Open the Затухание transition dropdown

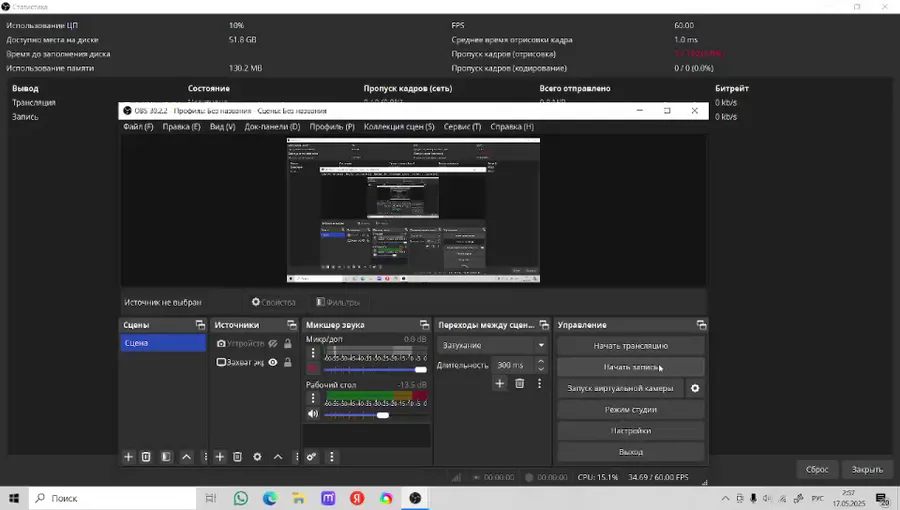pyautogui.click(x=493, y=345)
